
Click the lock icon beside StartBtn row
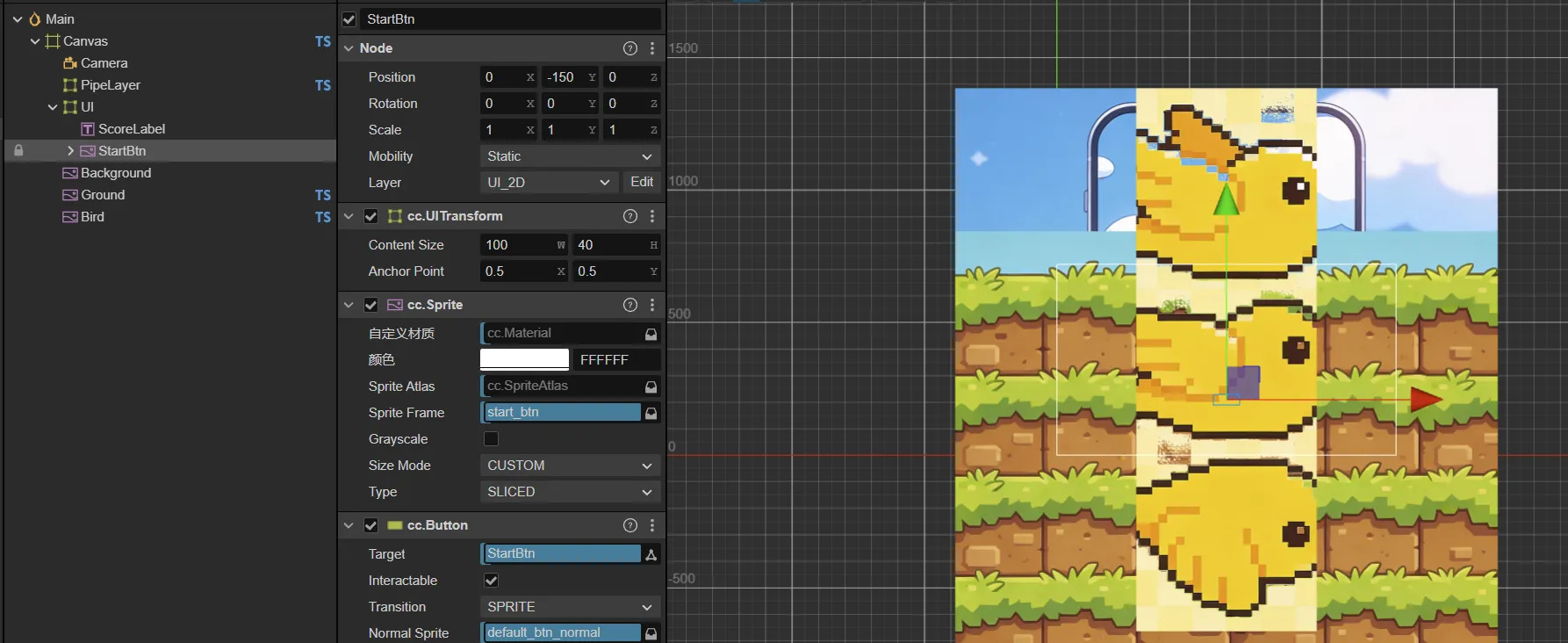point(18,151)
